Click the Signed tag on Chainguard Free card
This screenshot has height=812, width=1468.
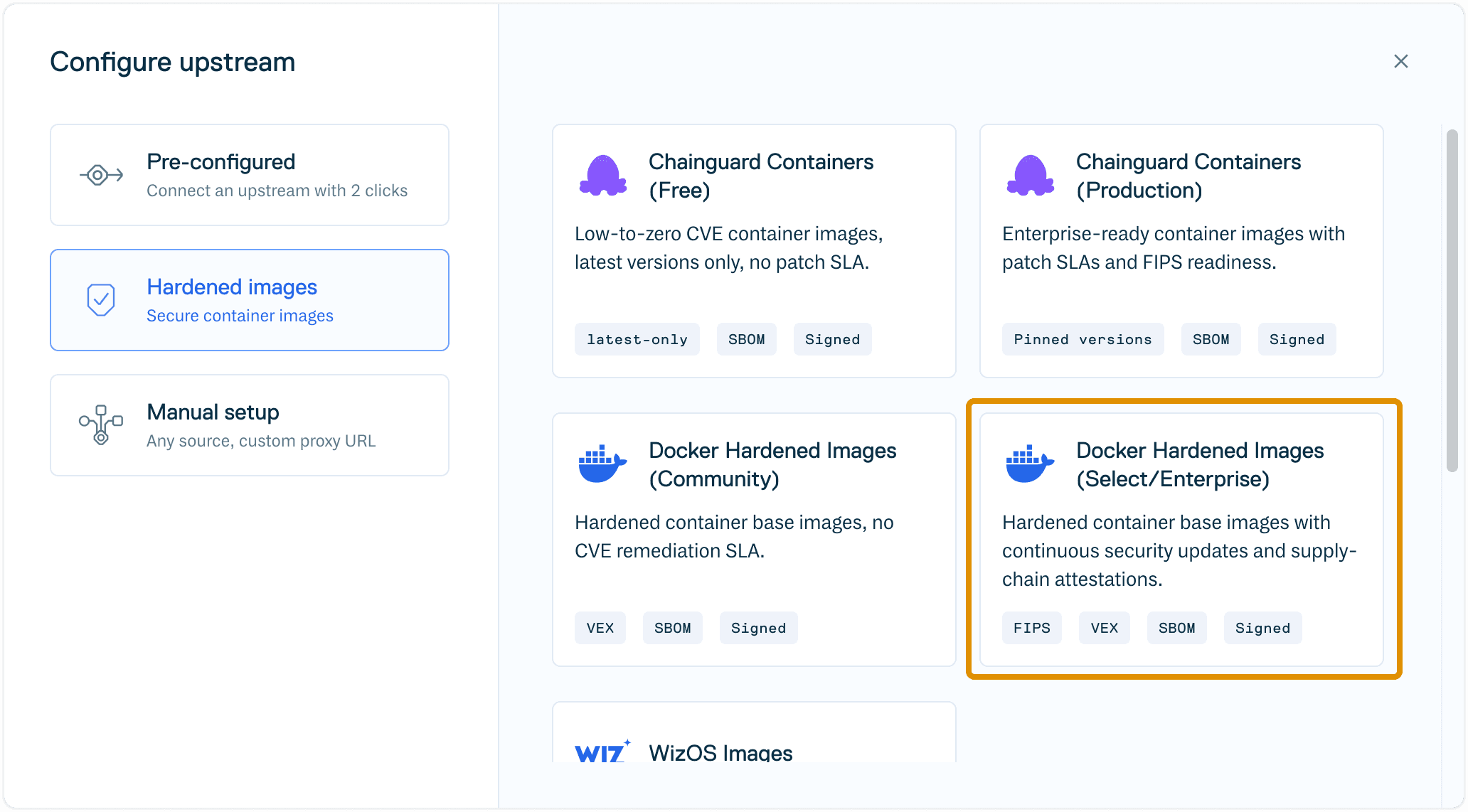(833, 339)
